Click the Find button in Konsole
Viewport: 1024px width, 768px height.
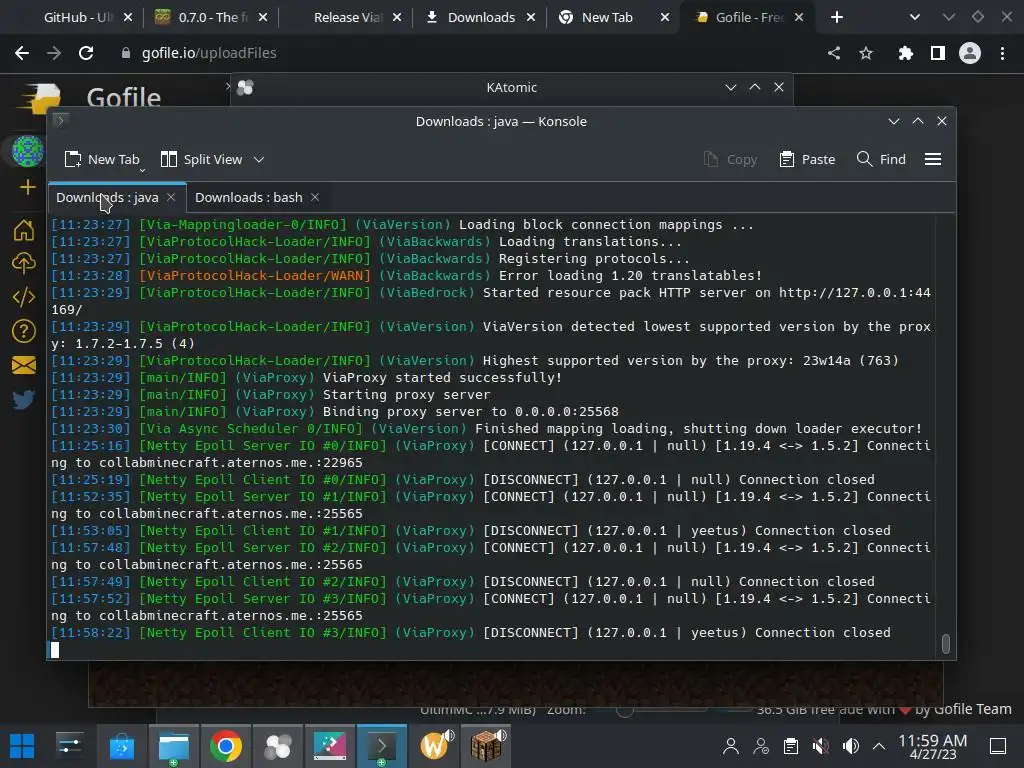881,159
